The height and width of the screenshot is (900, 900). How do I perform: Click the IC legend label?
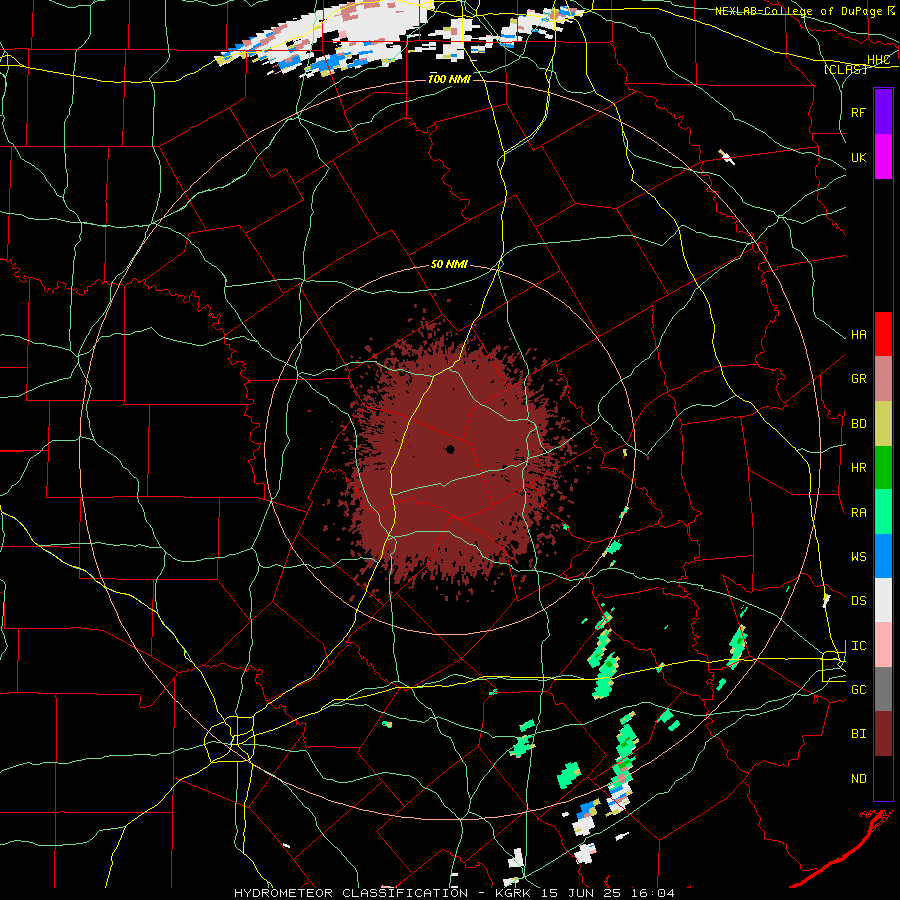(858, 646)
